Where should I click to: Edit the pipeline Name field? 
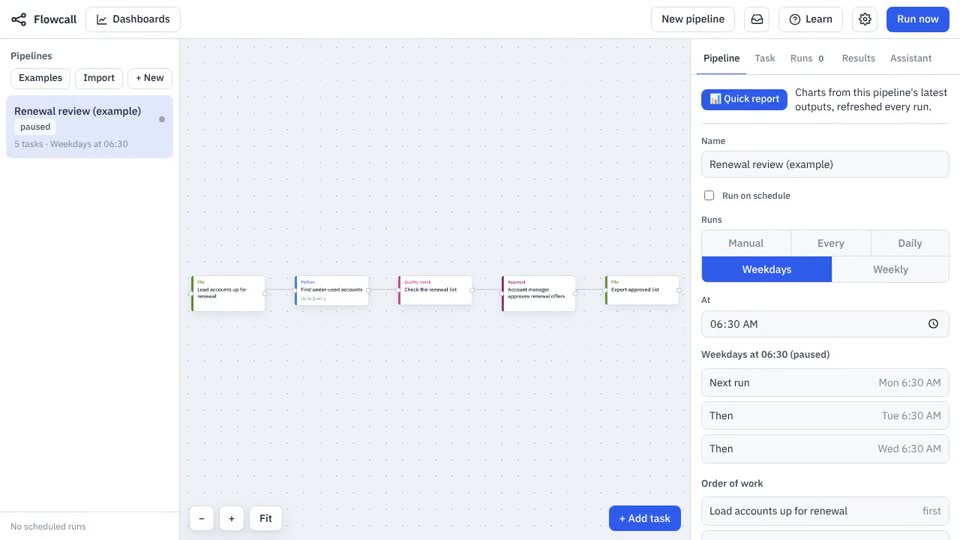(x=825, y=165)
